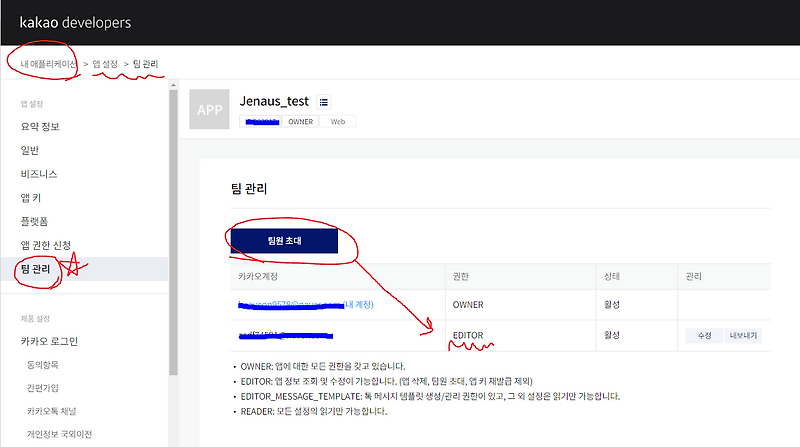Open 동의항목 submenu
The height and width of the screenshot is (447, 800).
43,365
